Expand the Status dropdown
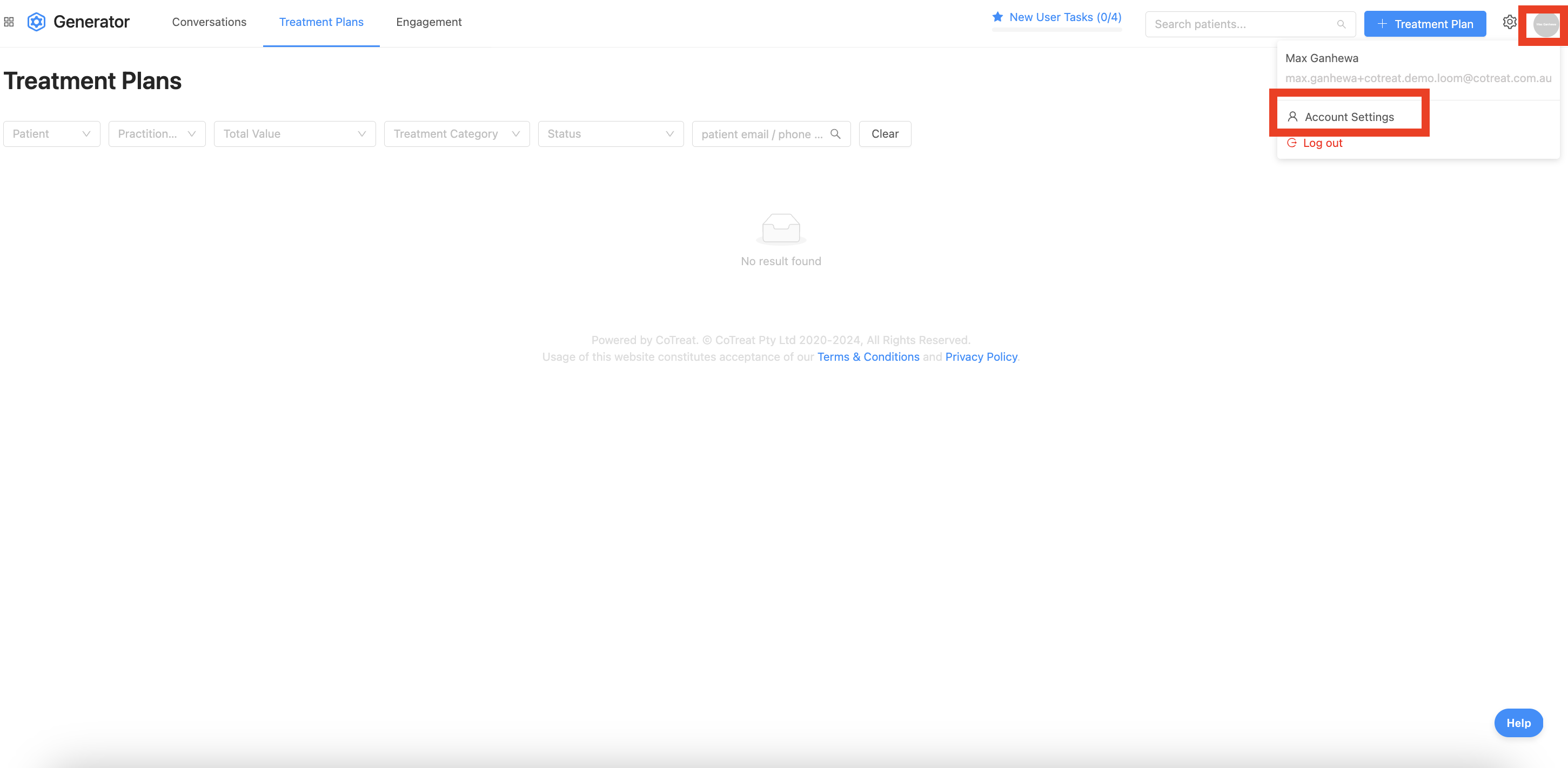 point(611,133)
